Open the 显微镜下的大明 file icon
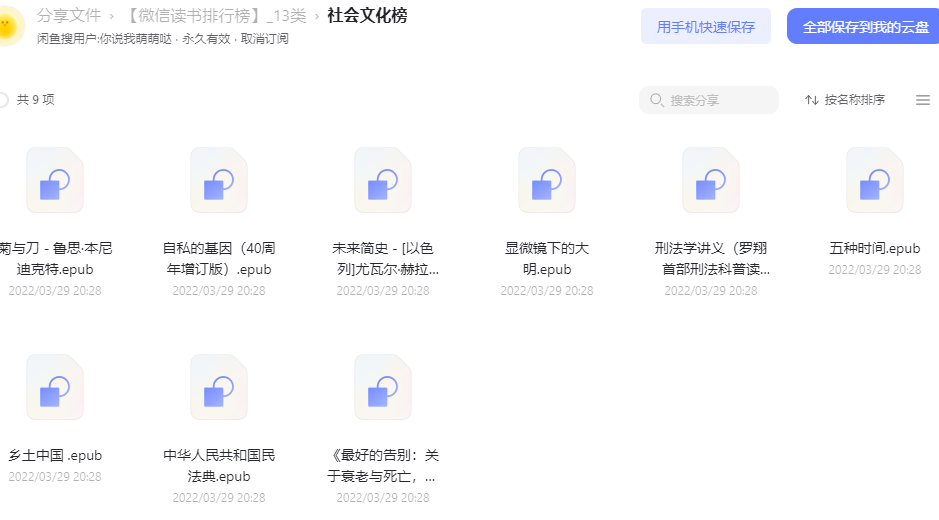This screenshot has height=520, width=939. [x=547, y=180]
